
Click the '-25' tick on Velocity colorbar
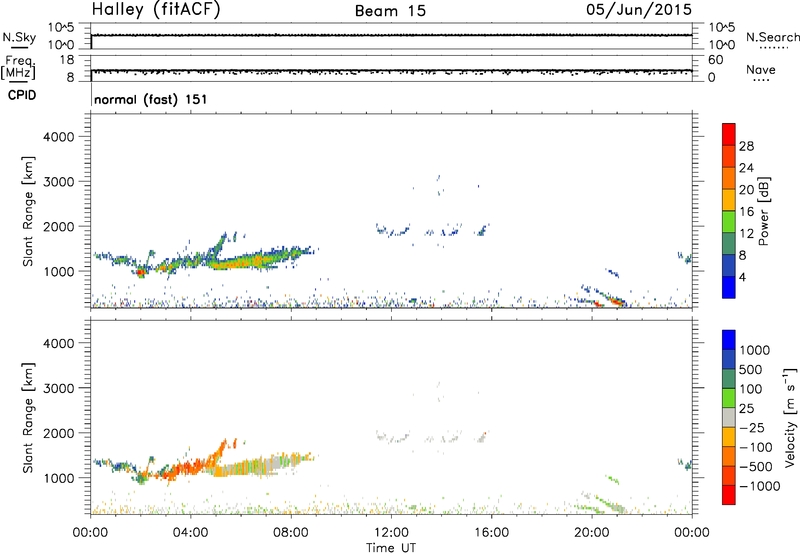point(752,427)
